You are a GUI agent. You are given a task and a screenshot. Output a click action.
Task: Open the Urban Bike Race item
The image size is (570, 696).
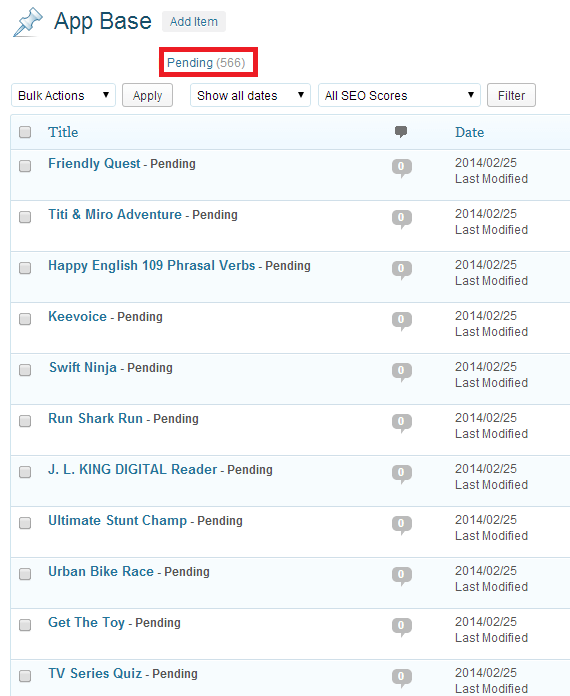point(101,572)
